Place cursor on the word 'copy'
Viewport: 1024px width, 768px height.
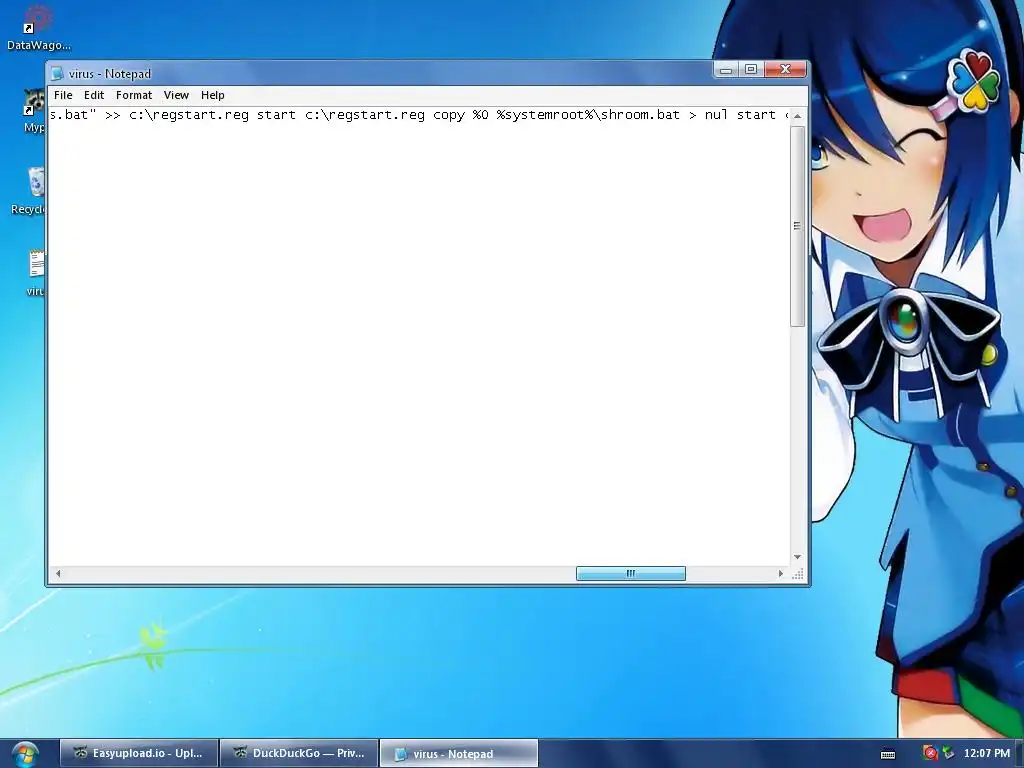(449, 116)
